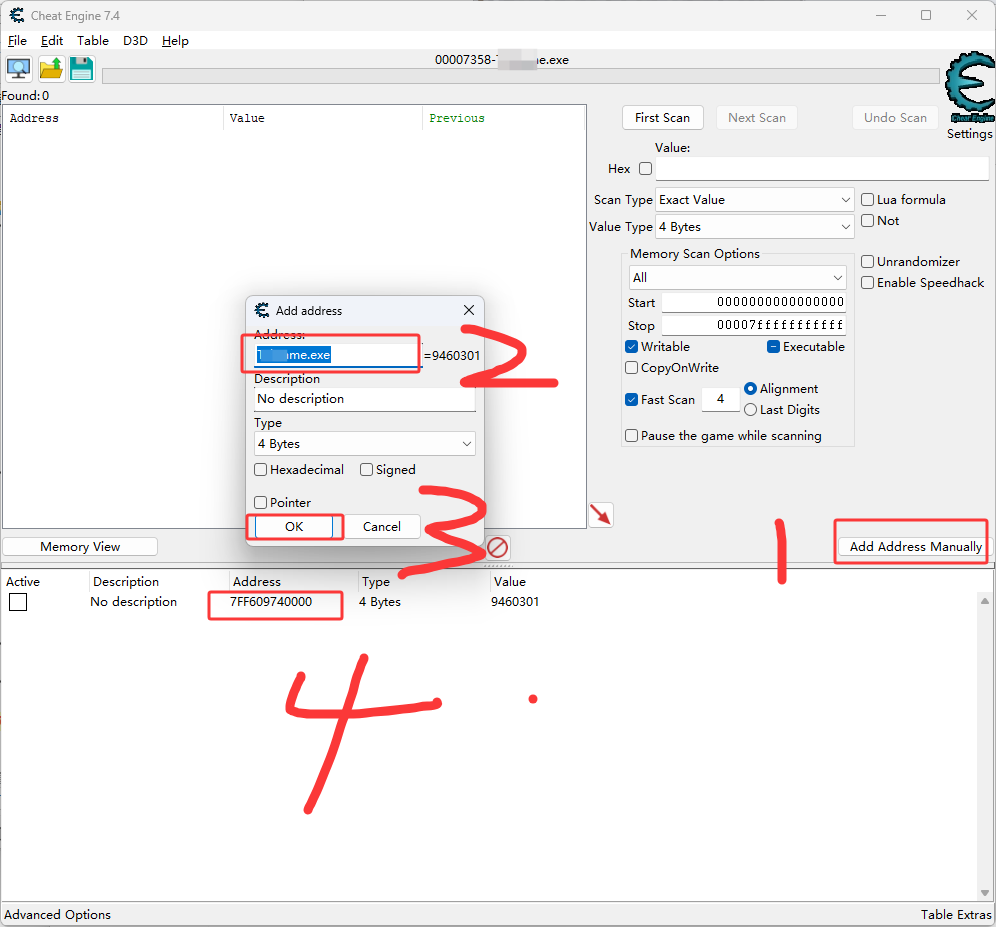Open the Table menu
The image size is (996, 927).
tap(93, 41)
